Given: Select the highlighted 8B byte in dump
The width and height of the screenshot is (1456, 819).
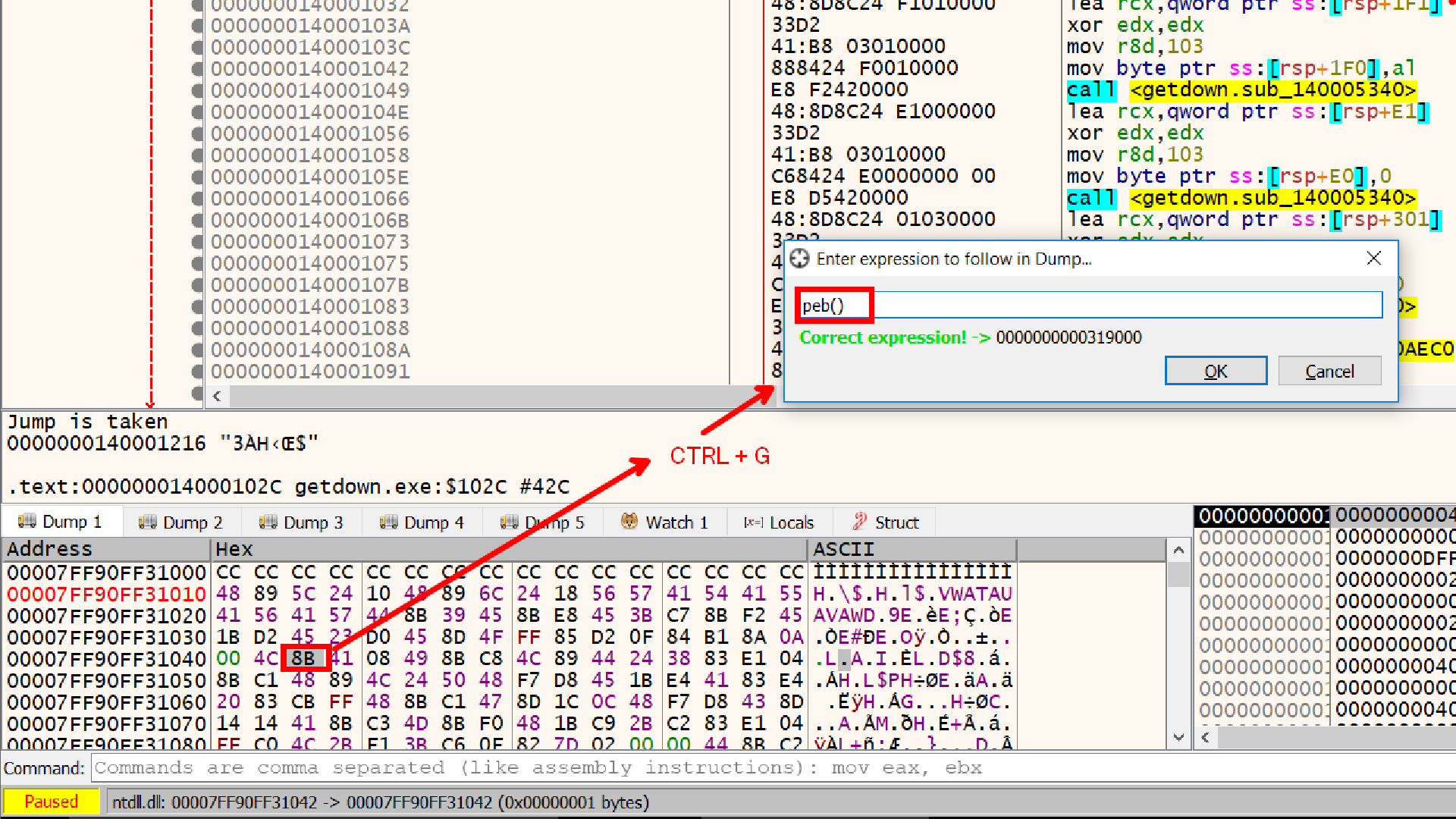Looking at the screenshot, I should [x=303, y=657].
